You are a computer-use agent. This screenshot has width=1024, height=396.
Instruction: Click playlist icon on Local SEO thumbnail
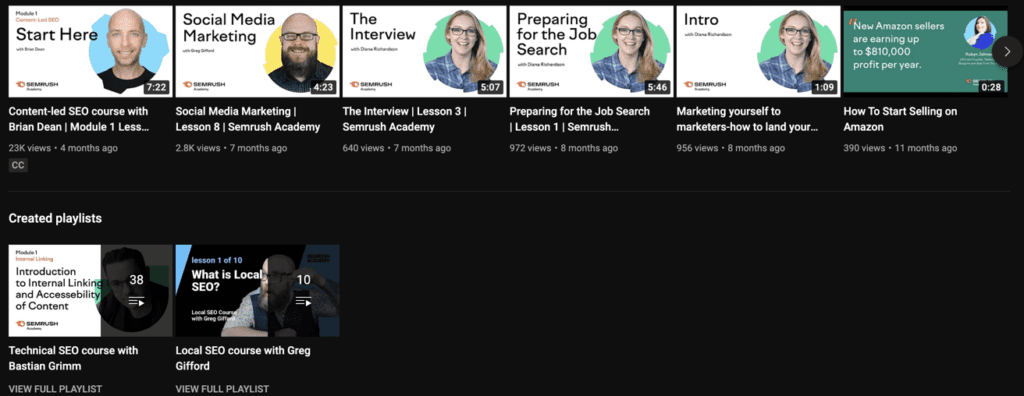tap(304, 301)
